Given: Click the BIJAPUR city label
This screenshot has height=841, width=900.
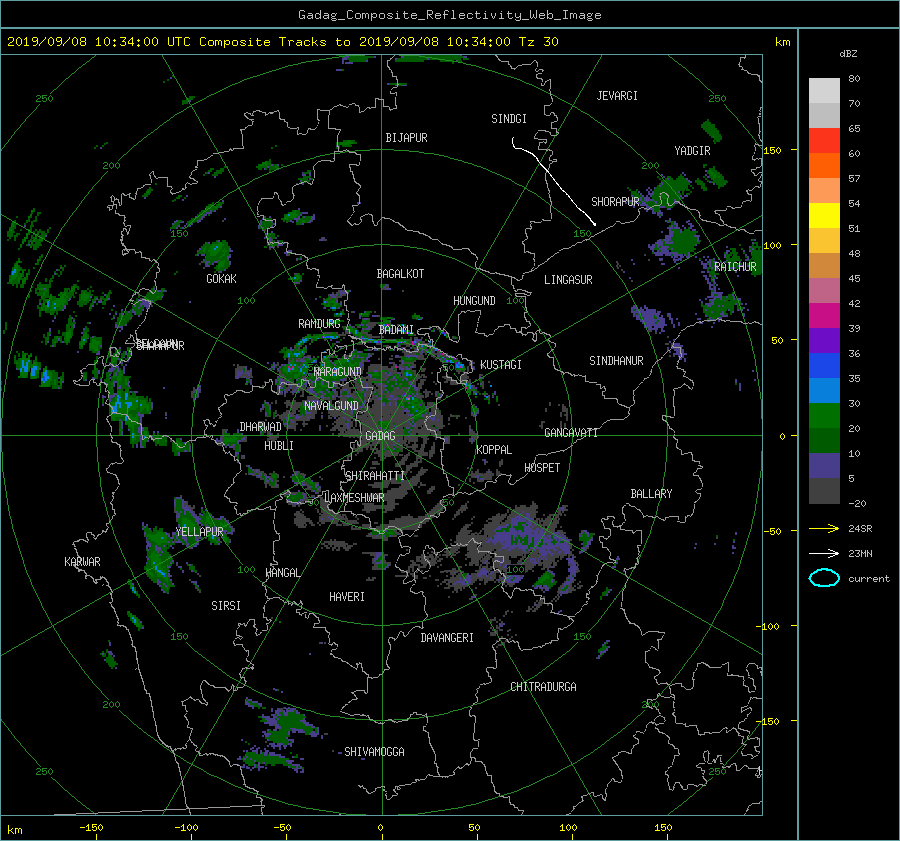Looking at the screenshot, I should click(406, 138).
